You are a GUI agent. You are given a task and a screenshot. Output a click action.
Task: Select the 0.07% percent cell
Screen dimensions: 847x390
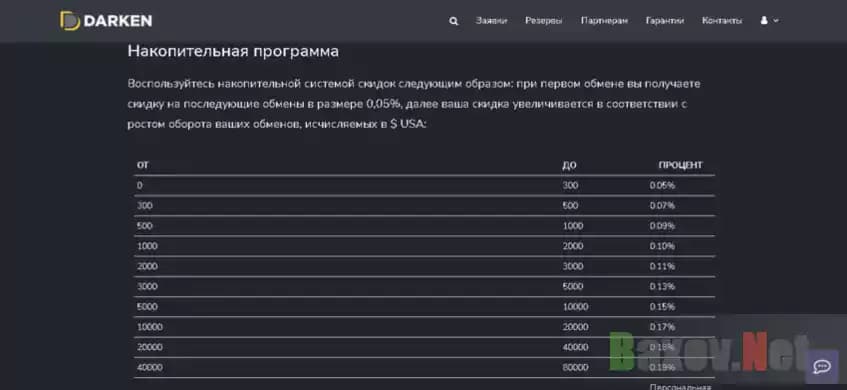[x=662, y=206]
